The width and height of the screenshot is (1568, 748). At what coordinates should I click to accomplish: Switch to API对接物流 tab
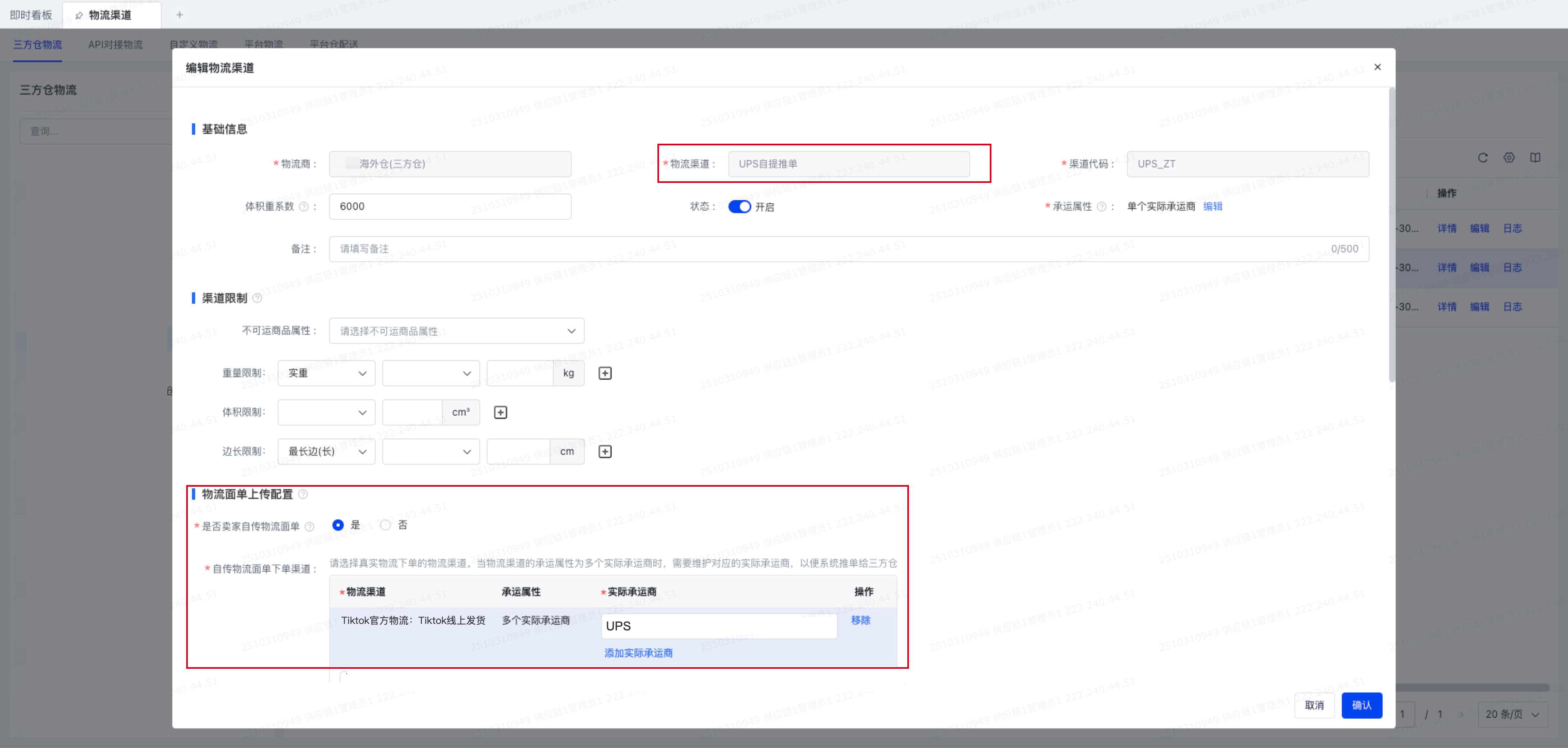point(115,45)
